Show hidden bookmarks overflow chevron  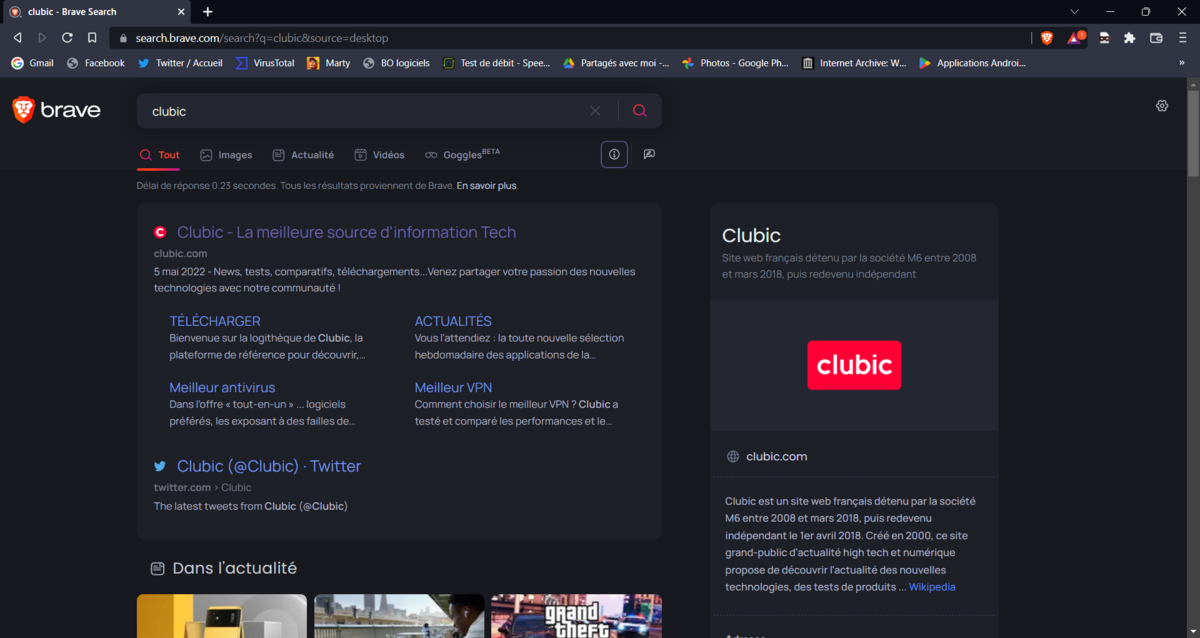pyautogui.click(x=1182, y=63)
